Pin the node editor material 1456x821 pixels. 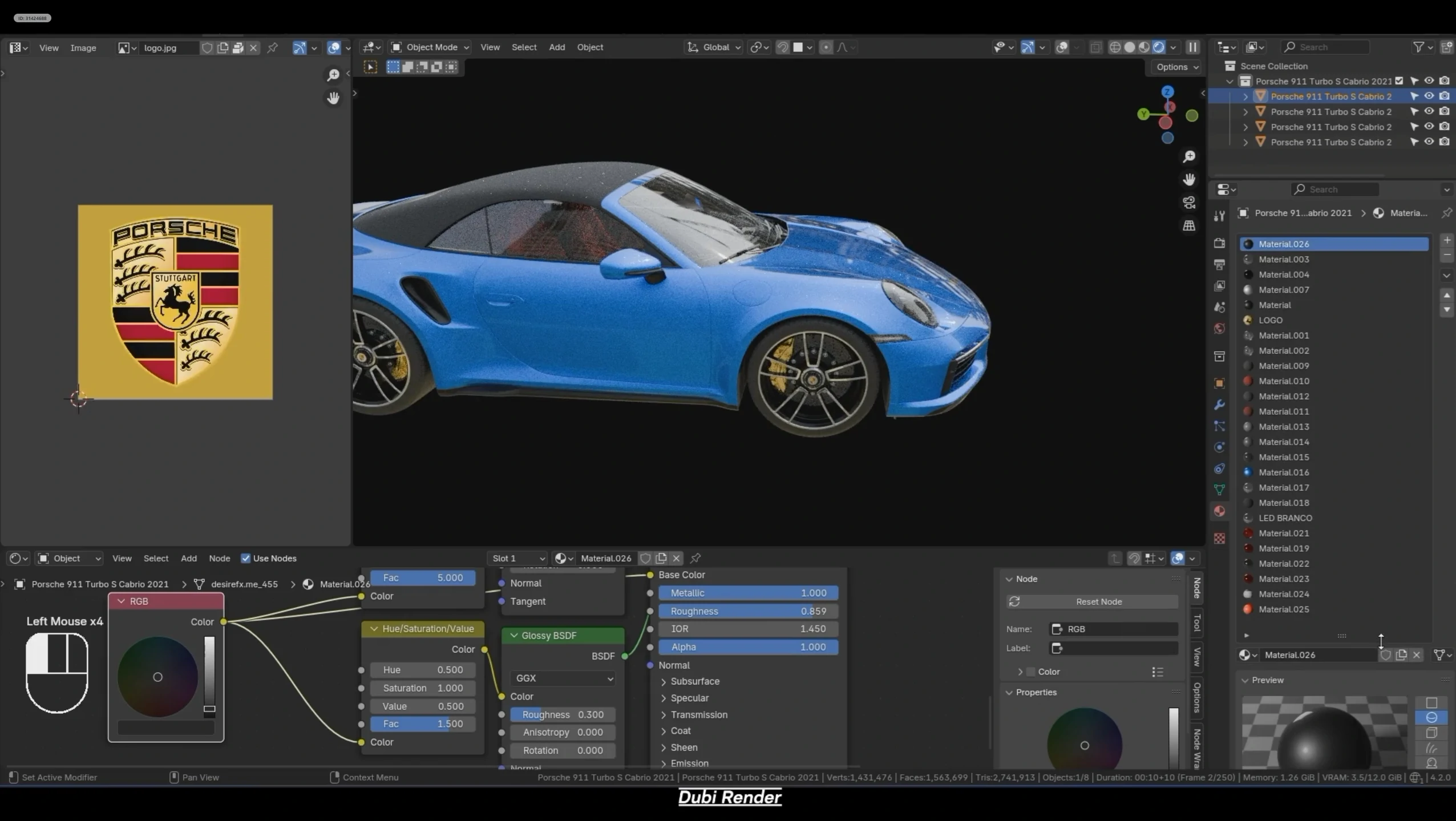(x=695, y=558)
